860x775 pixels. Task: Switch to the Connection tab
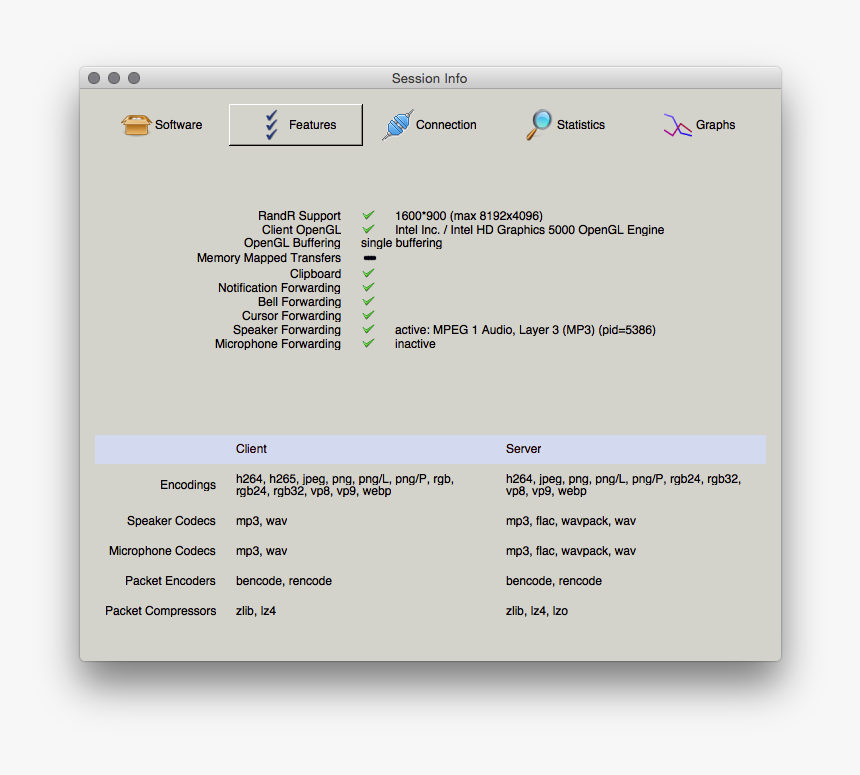tap(430, 125)
